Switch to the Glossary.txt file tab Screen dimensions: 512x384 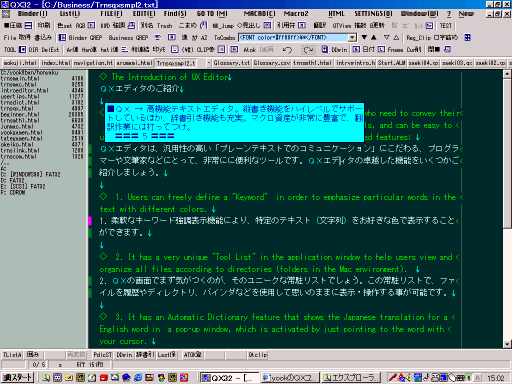coord(231,63)
